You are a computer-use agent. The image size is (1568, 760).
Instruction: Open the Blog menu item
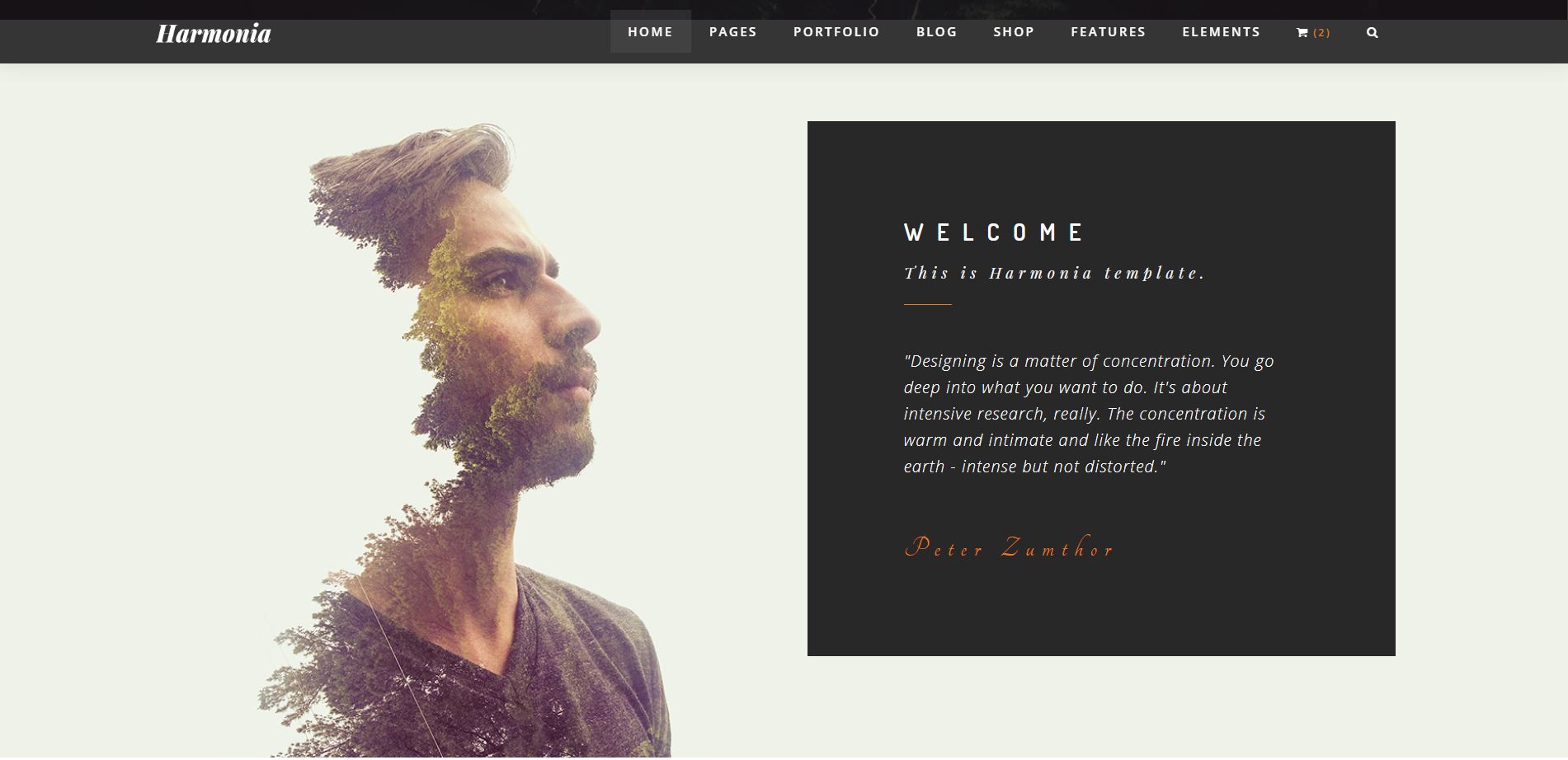pyautogui.click(x=937, y=31)
